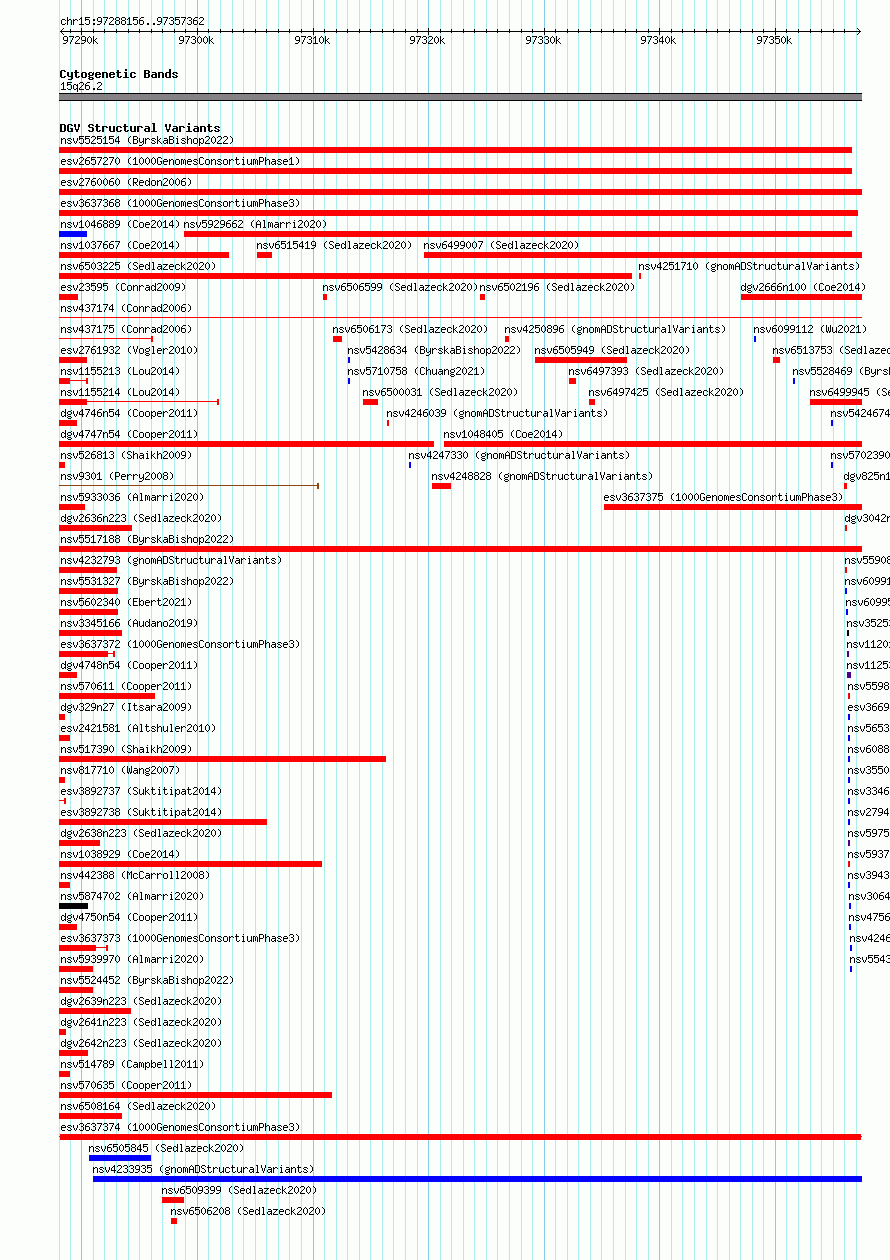Click the red bar under nsv4248828 (gnomADStructuralVariants)

point(441,486)
